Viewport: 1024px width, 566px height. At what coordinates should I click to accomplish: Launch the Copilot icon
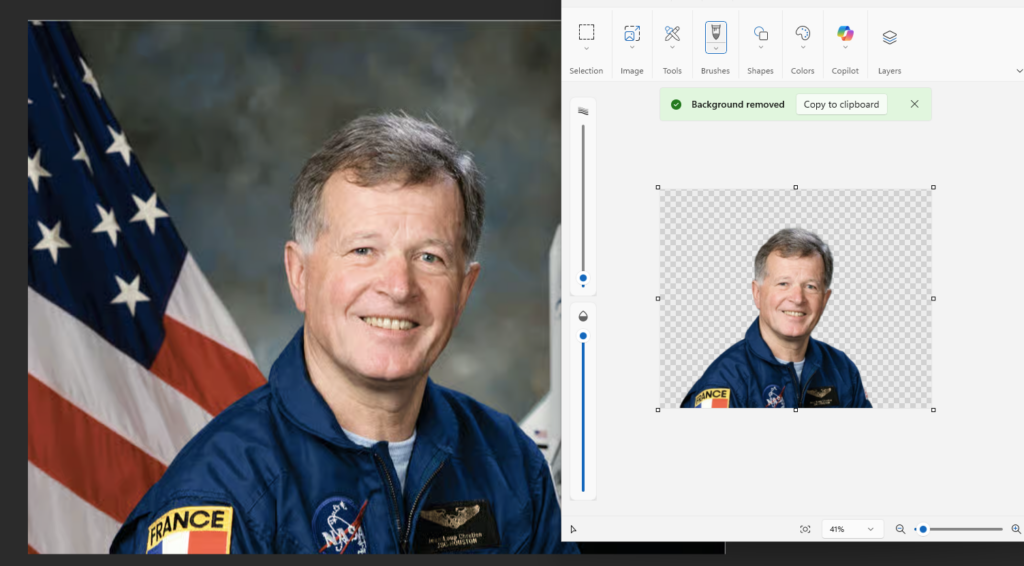(x=845, y=33)
